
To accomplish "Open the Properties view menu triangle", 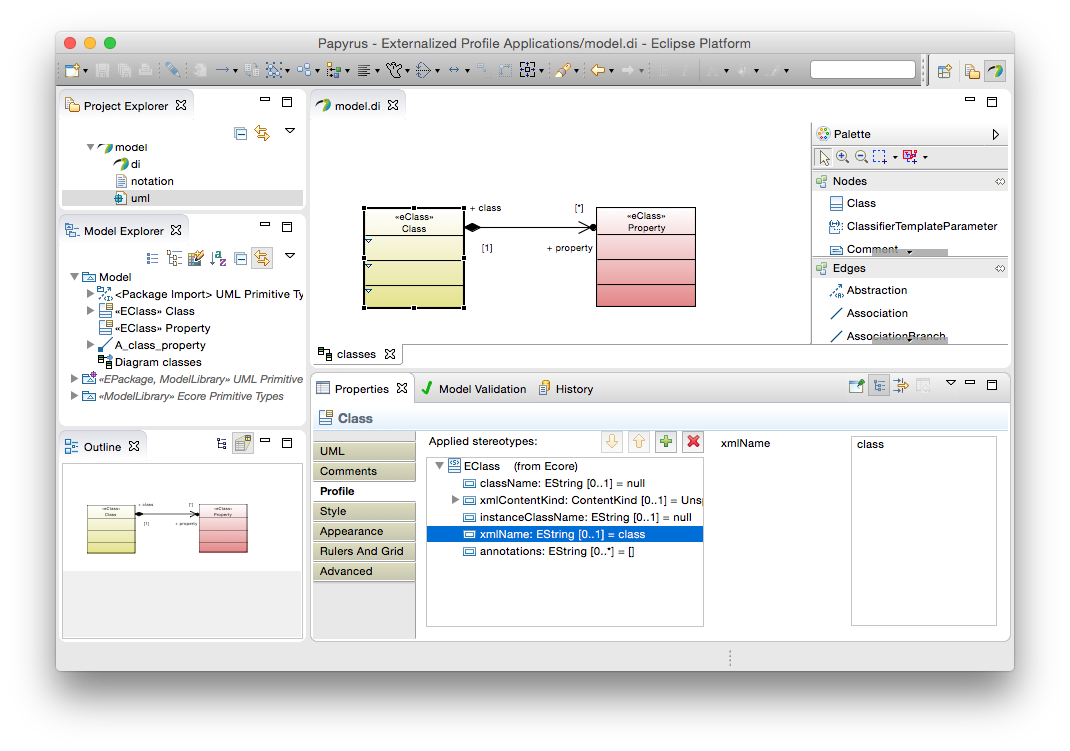I will tap(951, 383).
